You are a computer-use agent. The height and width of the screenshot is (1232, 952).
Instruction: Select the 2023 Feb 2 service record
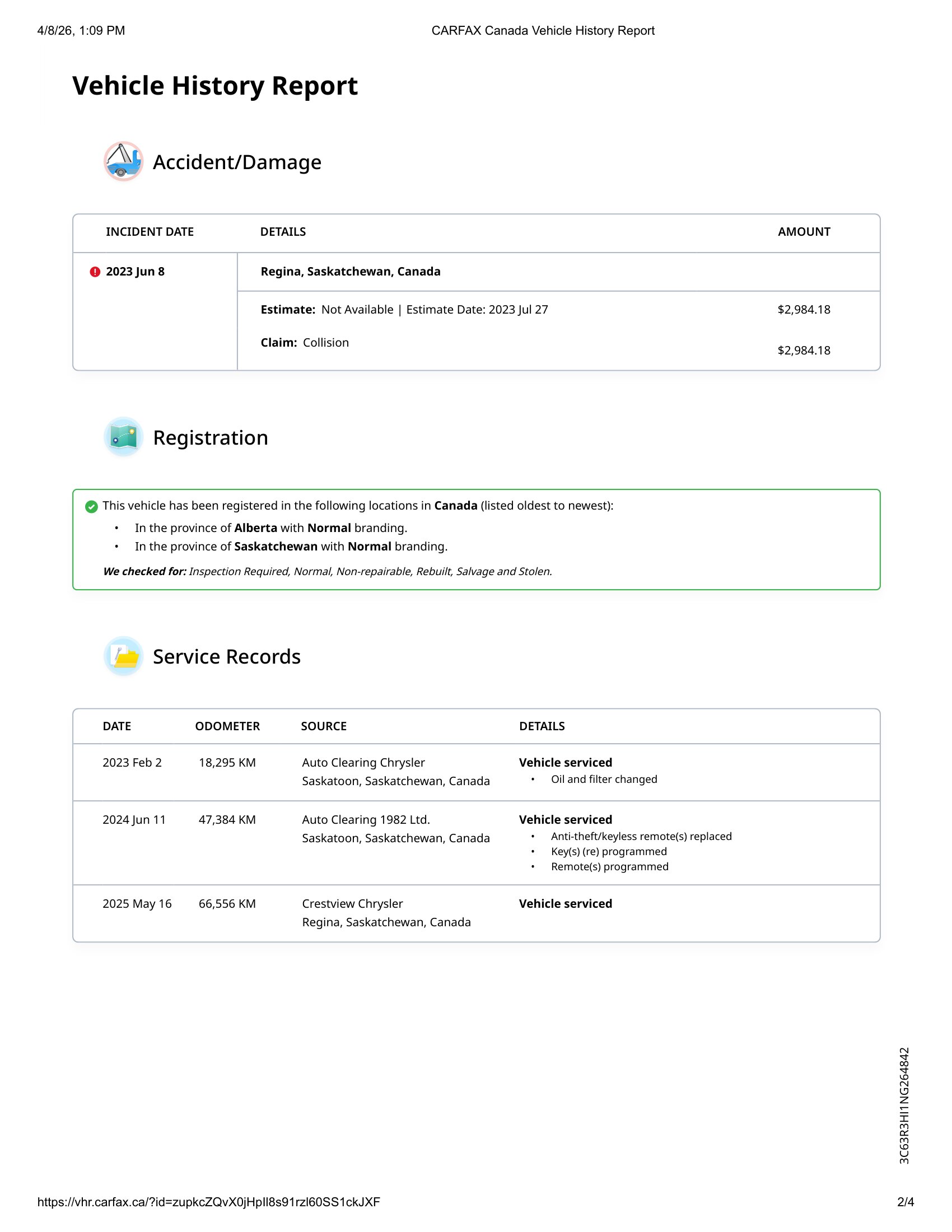132,763
